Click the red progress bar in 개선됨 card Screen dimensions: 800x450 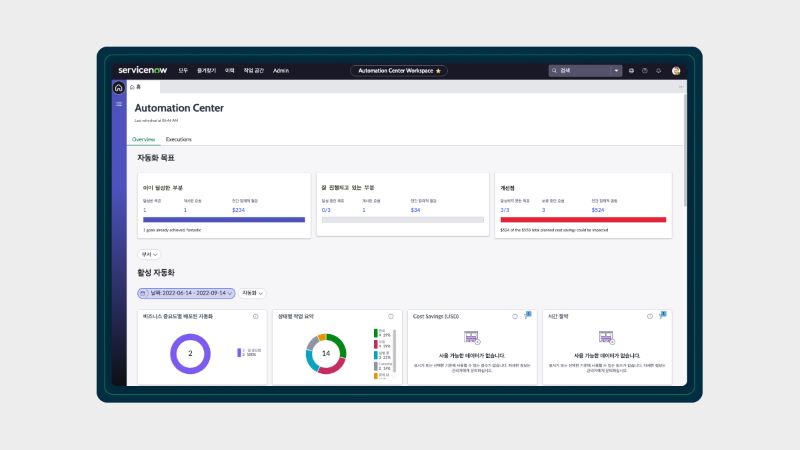coord(582,219)
